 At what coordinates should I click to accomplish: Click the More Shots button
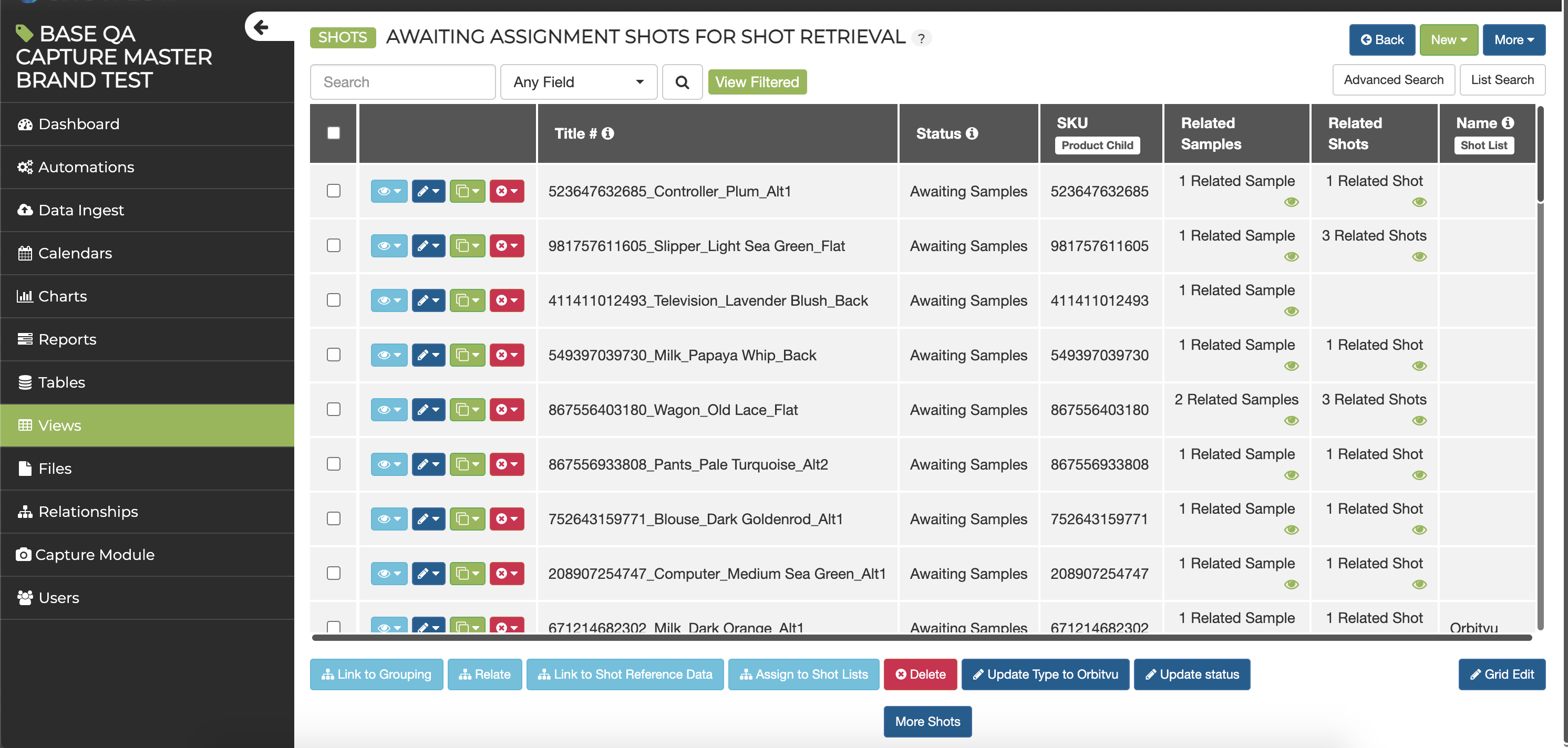pyautogui.click(x=927, y=721)
